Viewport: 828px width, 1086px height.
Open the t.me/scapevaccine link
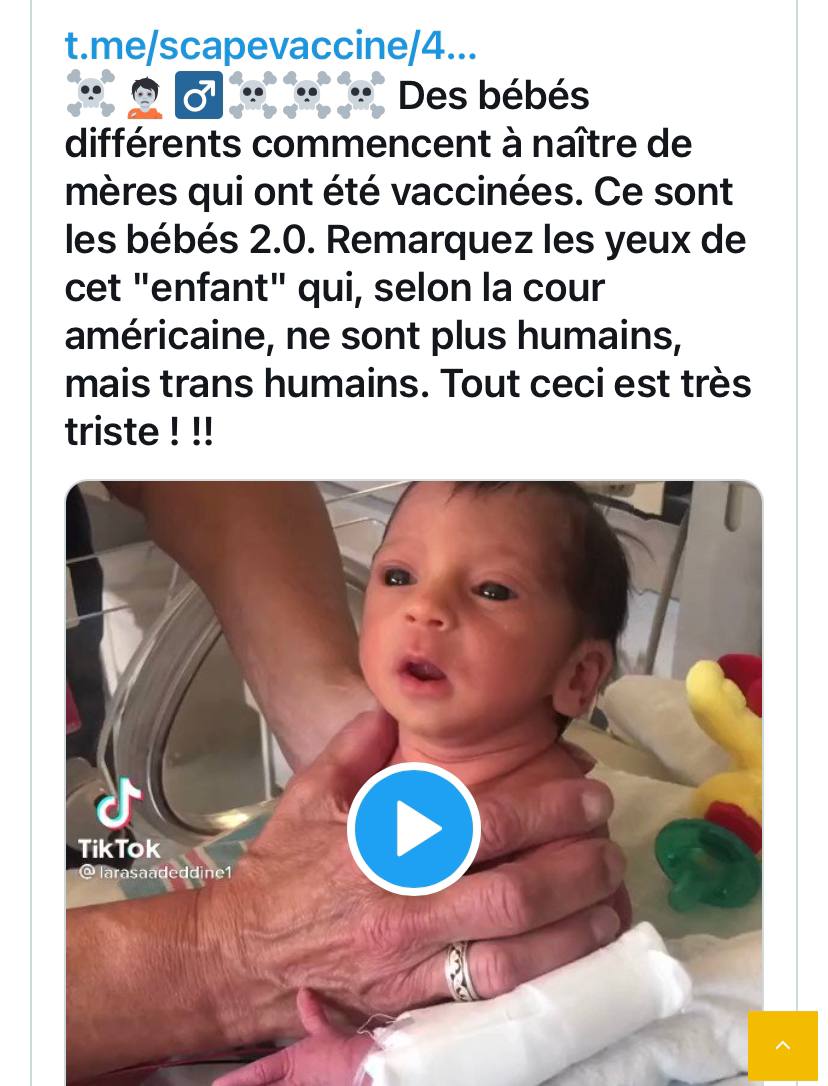pos(270,46)
